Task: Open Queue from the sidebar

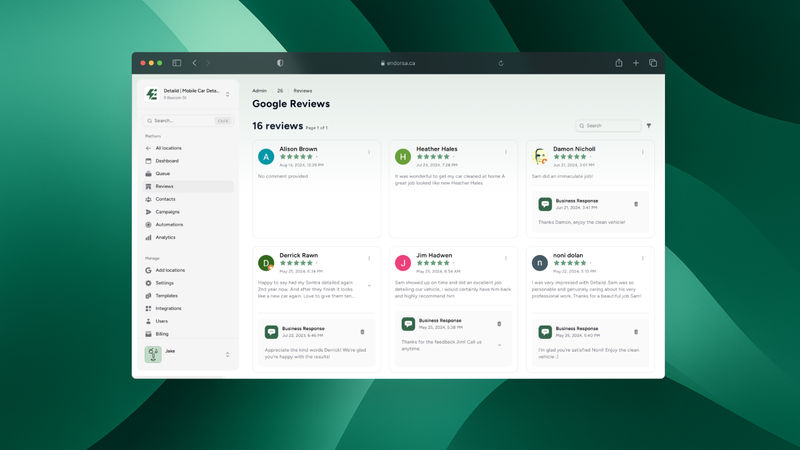Action: click(x=188, y=173)
